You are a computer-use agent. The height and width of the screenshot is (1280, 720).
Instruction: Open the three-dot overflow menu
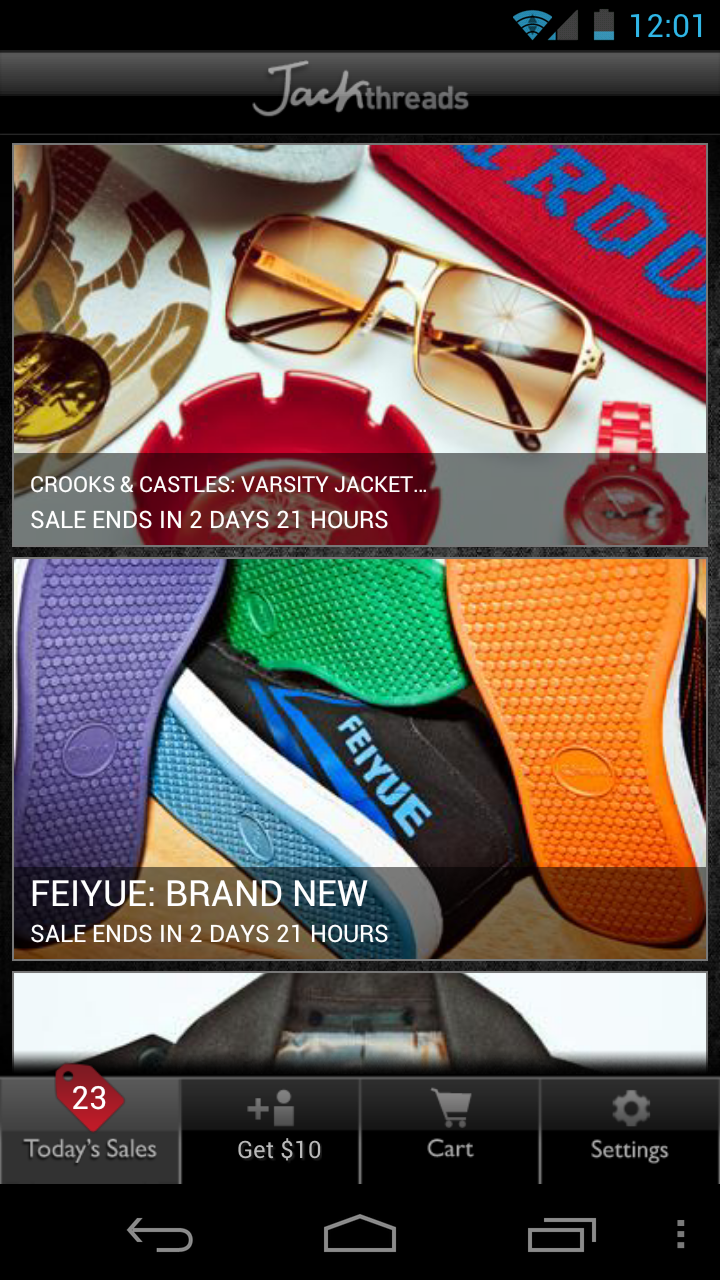680,1235
